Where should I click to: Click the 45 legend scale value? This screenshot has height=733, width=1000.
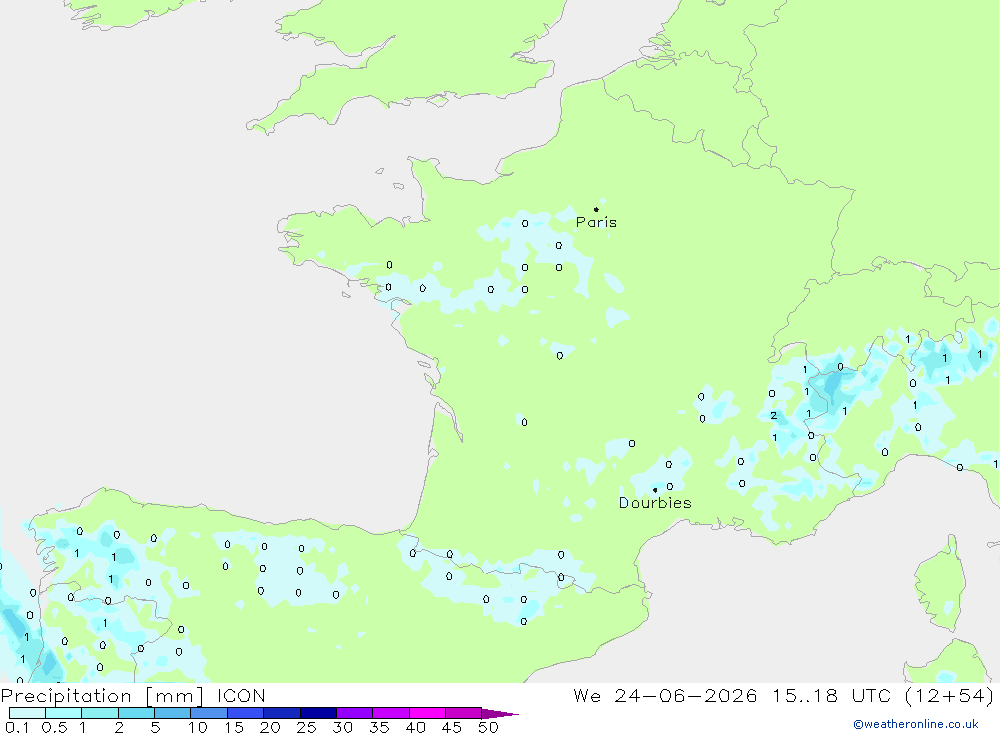point(452,727)
